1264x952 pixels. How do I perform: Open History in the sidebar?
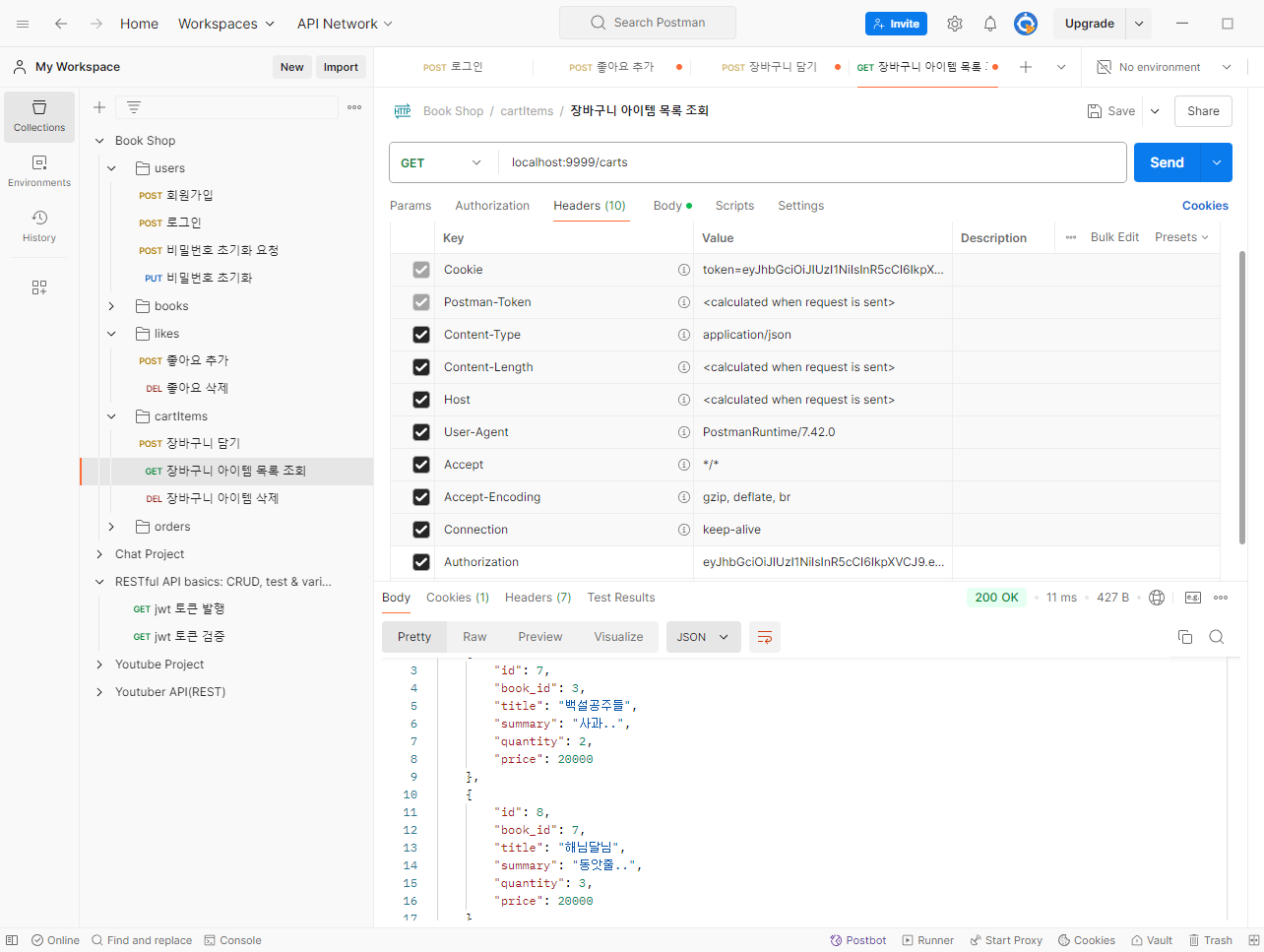[39, 226]
